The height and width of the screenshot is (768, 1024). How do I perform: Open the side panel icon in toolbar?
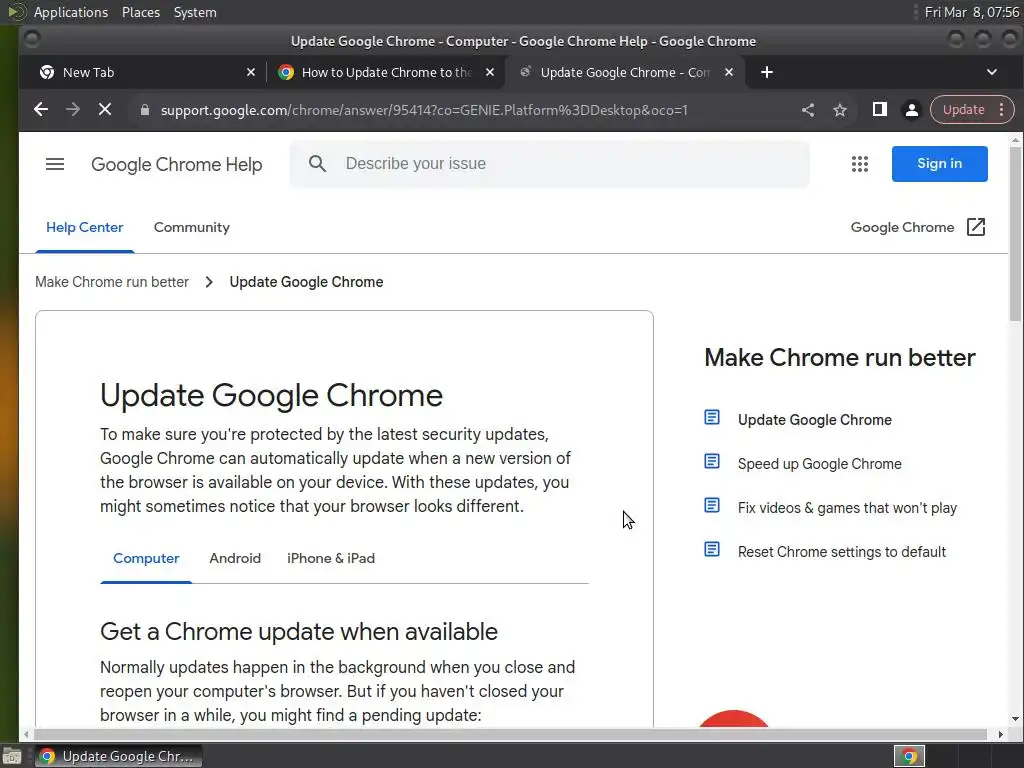tap(880, 110)
